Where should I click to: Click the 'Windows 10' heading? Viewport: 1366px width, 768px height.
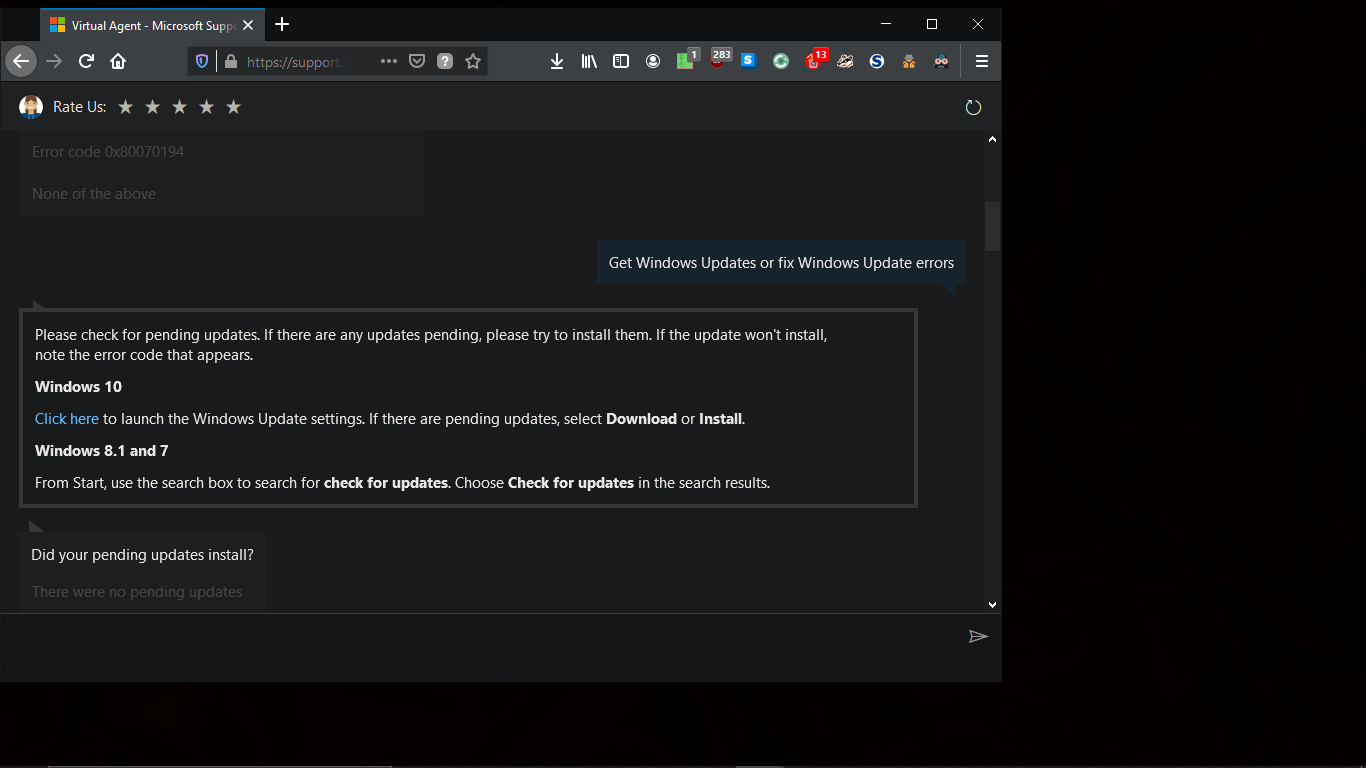pos(78,387)
